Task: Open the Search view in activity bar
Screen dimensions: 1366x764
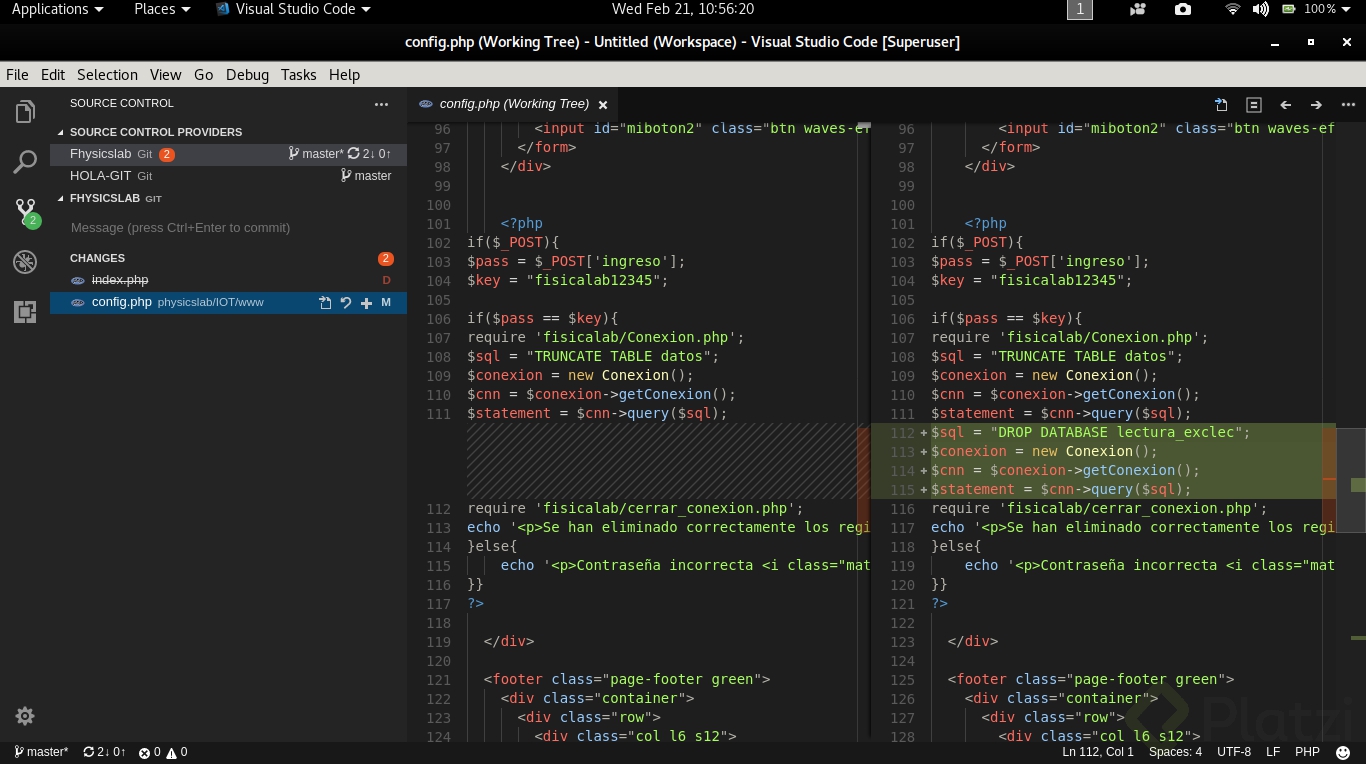Action: (x=25, y=161)
